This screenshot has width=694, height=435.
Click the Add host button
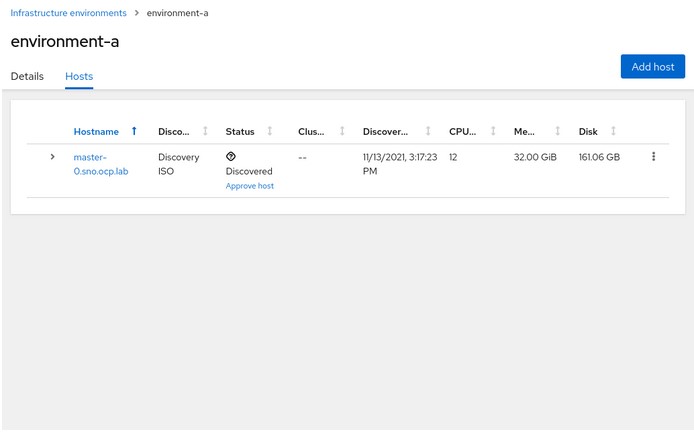point(652,66)
